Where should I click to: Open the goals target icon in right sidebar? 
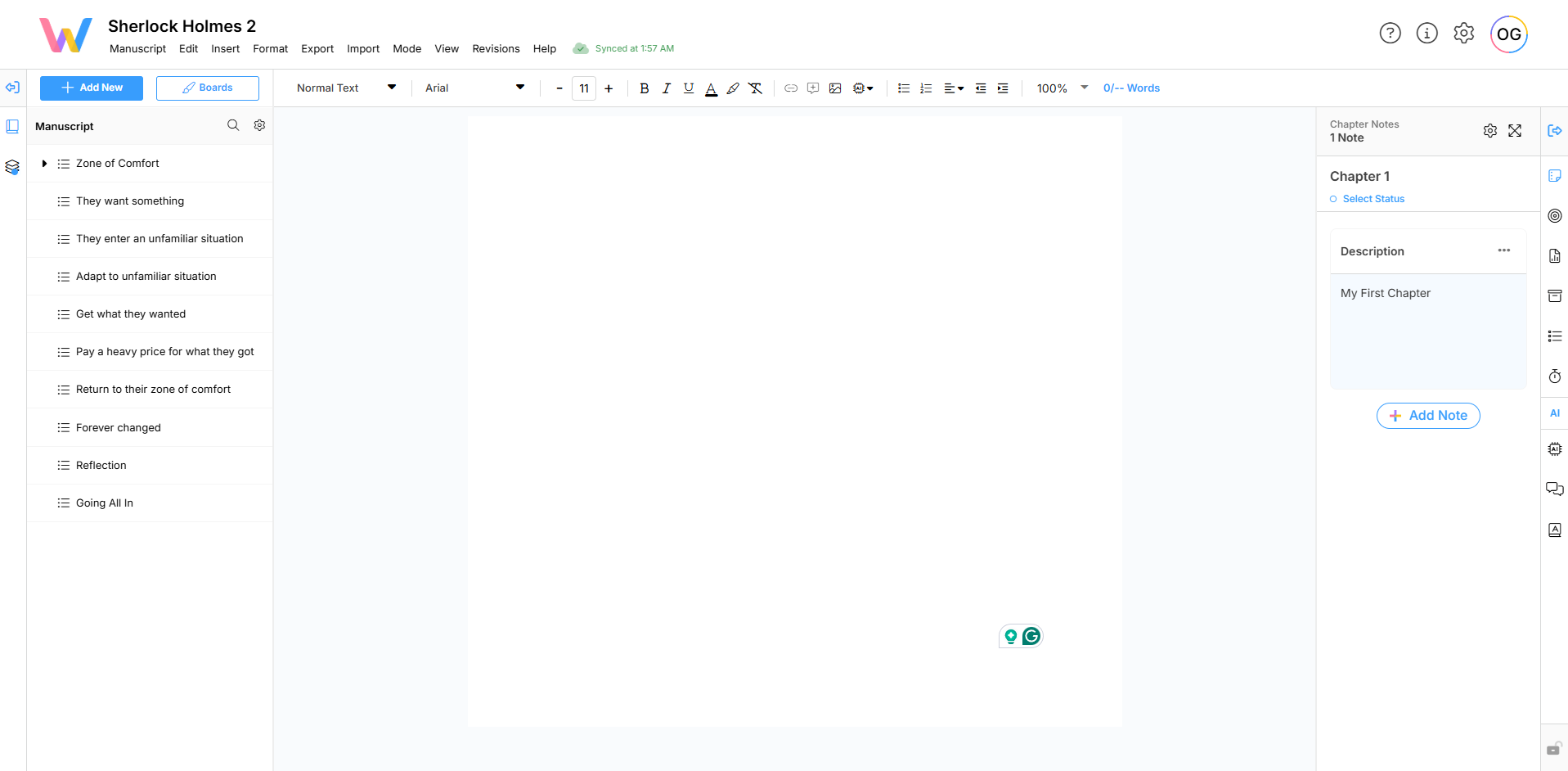click(x=1554, y=216)
